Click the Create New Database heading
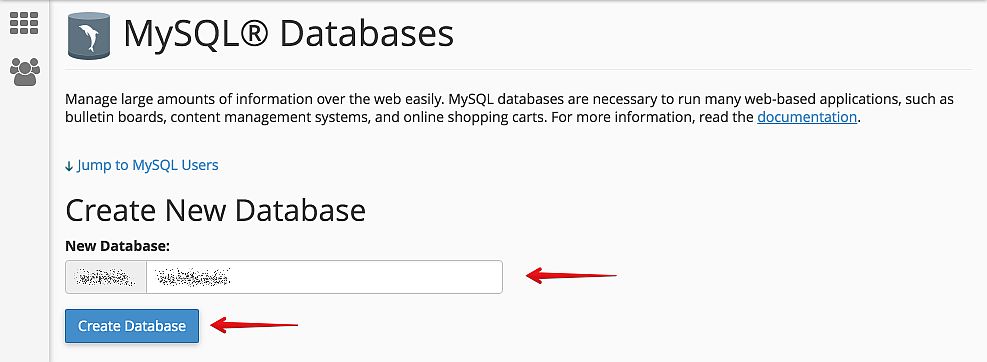 [x=215, y=210]
